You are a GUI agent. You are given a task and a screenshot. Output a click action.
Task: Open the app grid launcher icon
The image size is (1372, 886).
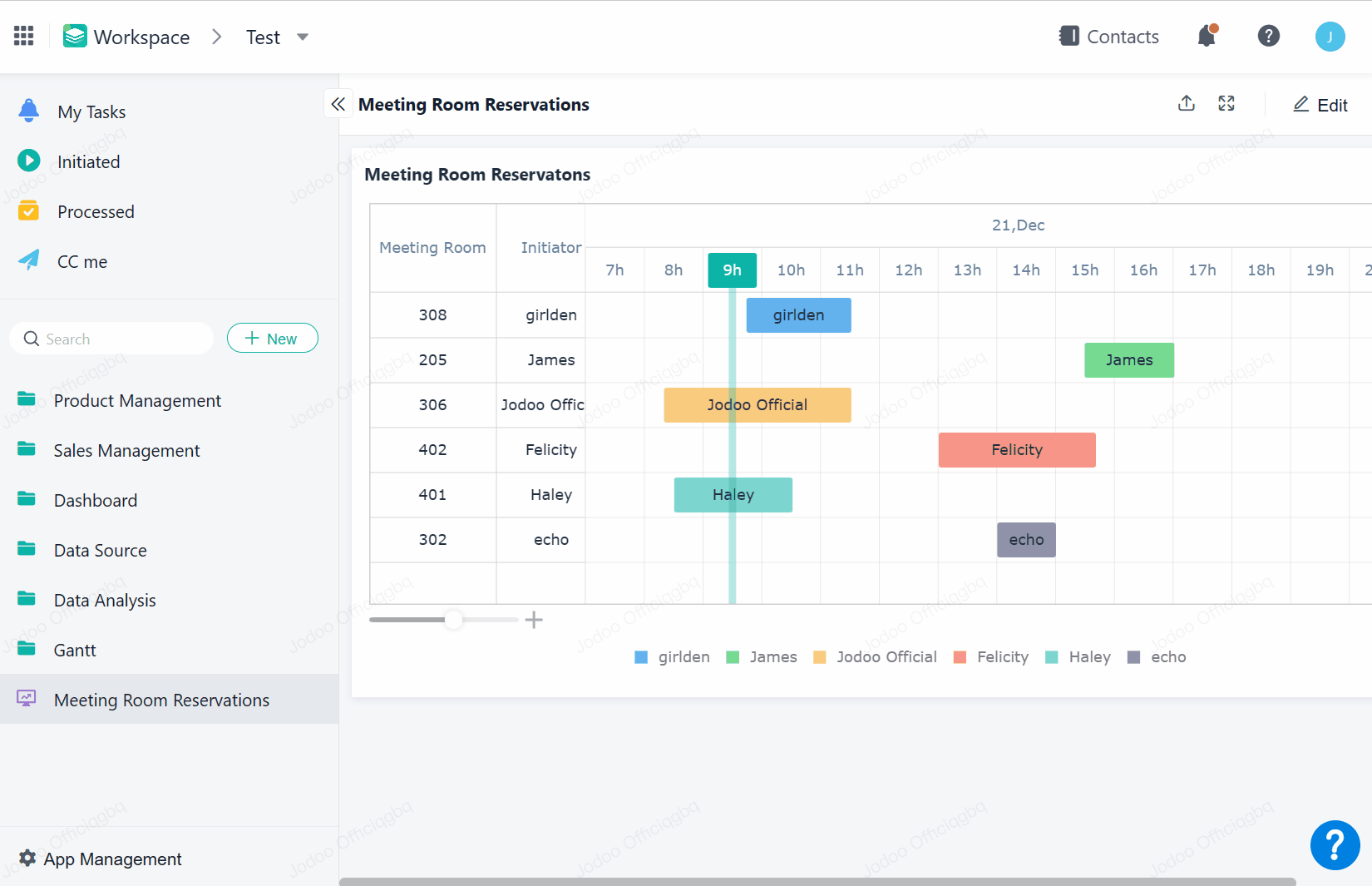coord(24,36)
